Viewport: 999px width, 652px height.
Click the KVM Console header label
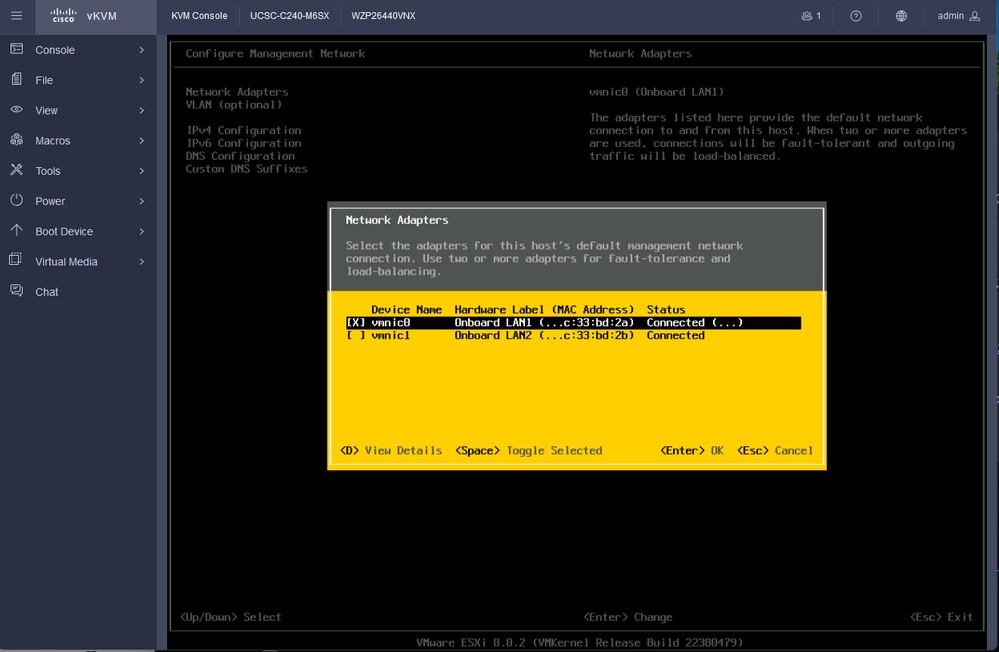199,16
